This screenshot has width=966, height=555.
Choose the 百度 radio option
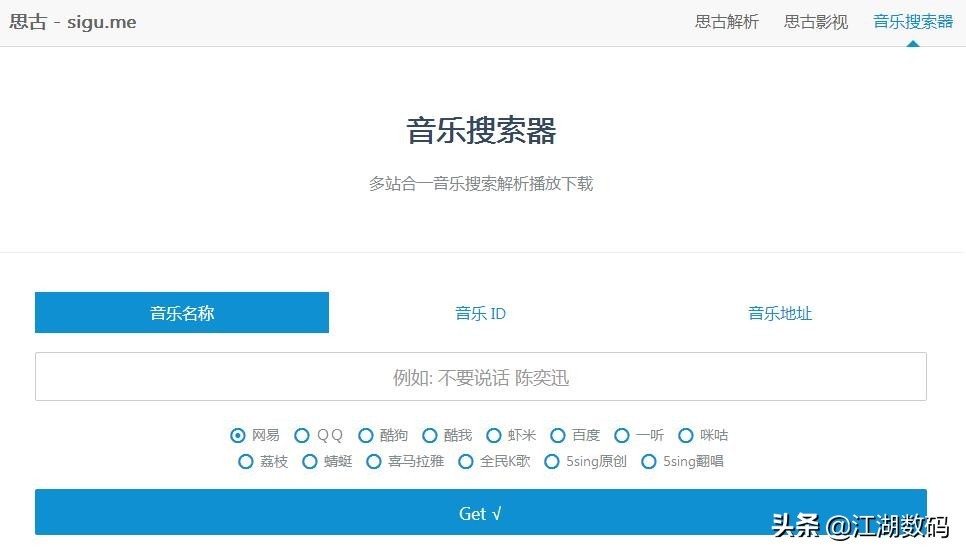pos(558,435)
